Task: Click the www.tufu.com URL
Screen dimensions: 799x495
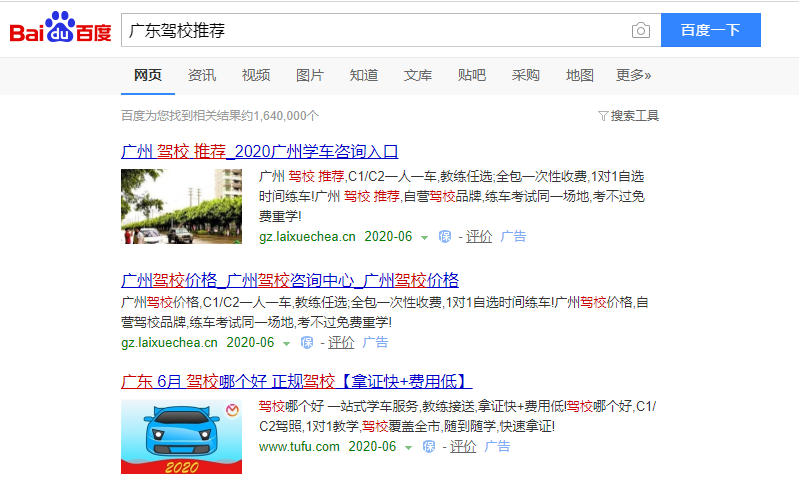Action: [x=299, y=447]
